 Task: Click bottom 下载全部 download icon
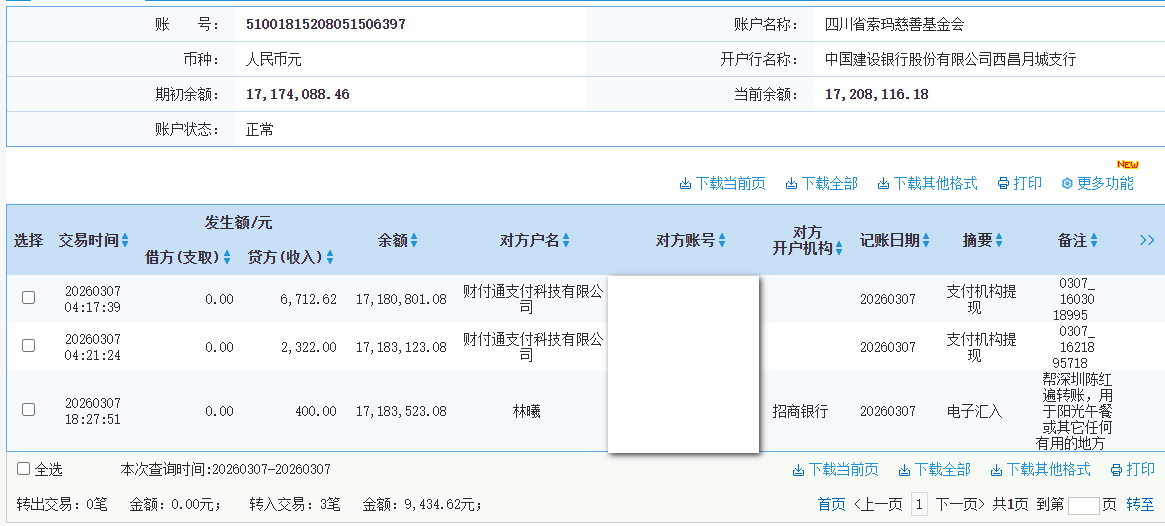tap(905, 470)
